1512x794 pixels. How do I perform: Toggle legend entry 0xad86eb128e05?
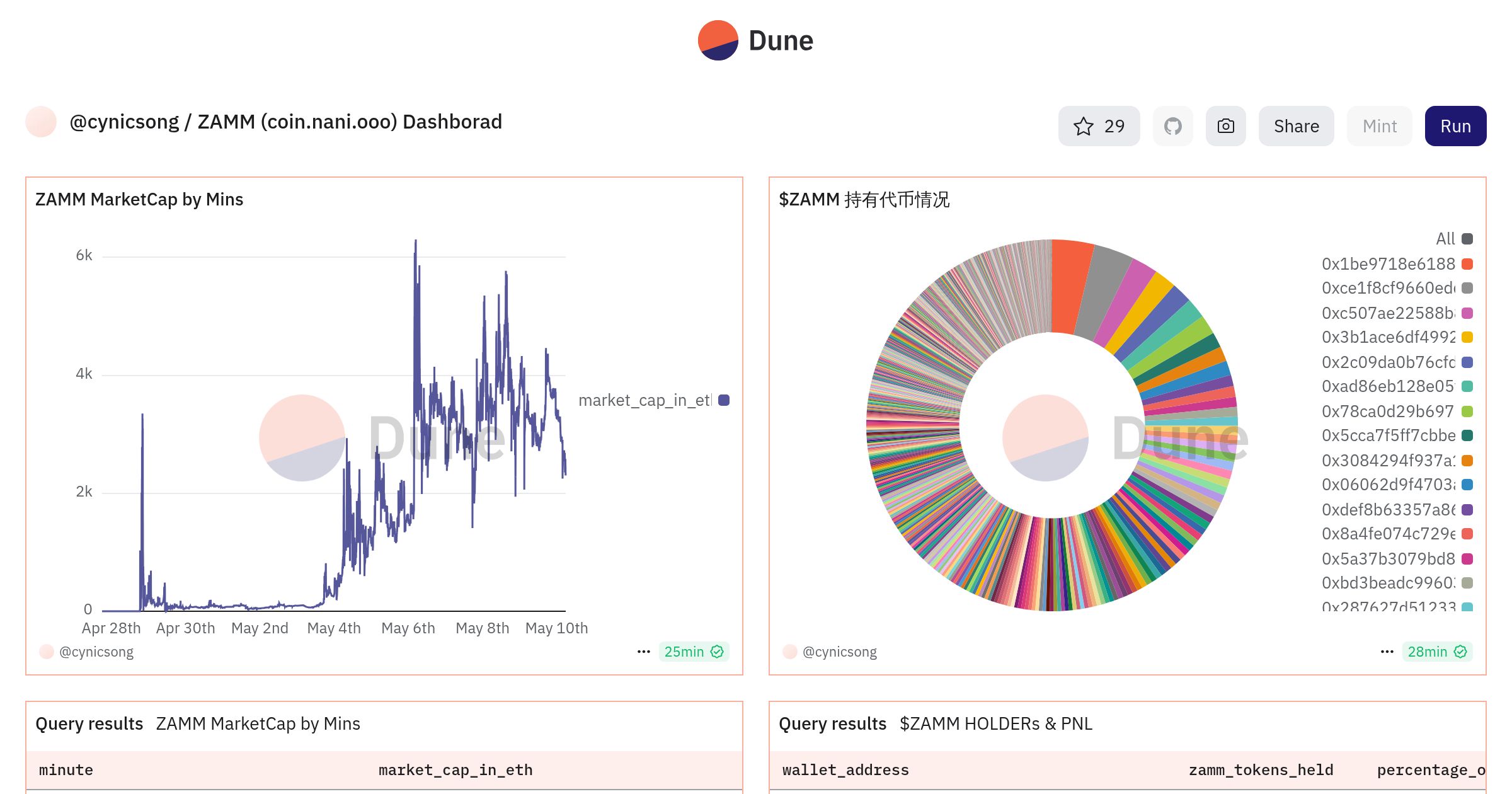click(1397, 386)
